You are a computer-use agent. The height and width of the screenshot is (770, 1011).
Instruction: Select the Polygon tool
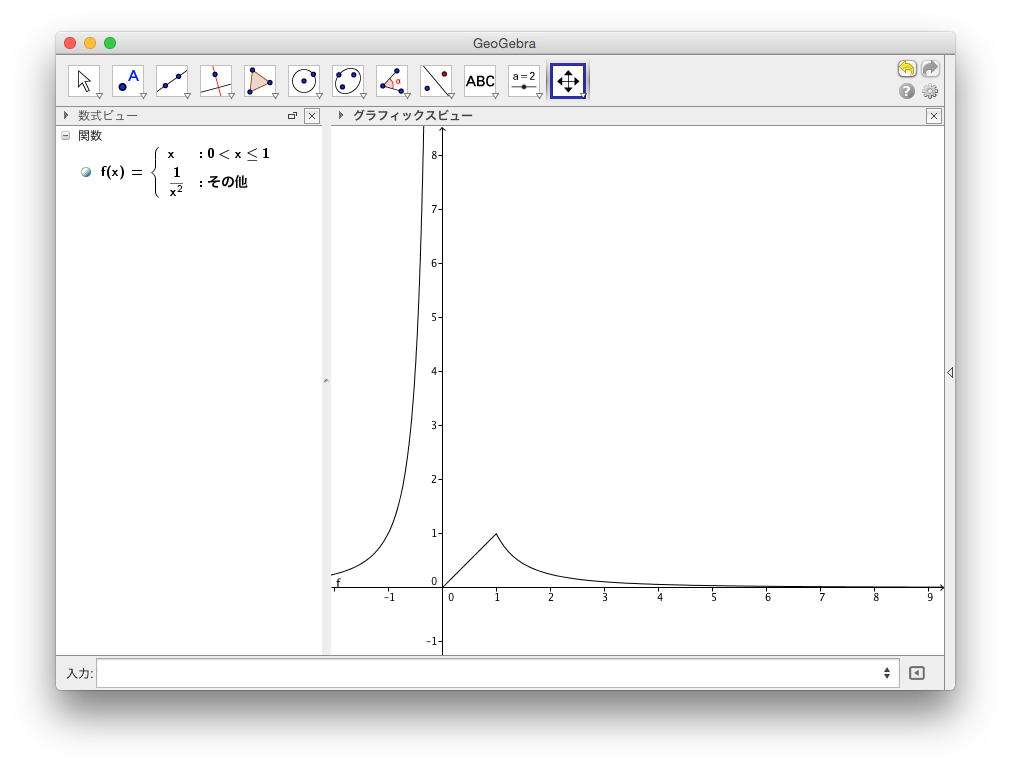tap(260, 81)
